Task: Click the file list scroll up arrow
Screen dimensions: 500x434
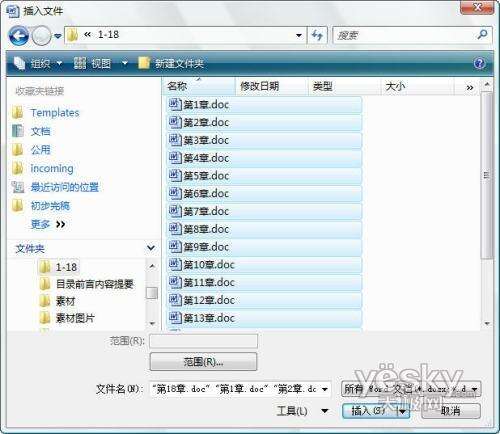Action: (x=487, y=85)
